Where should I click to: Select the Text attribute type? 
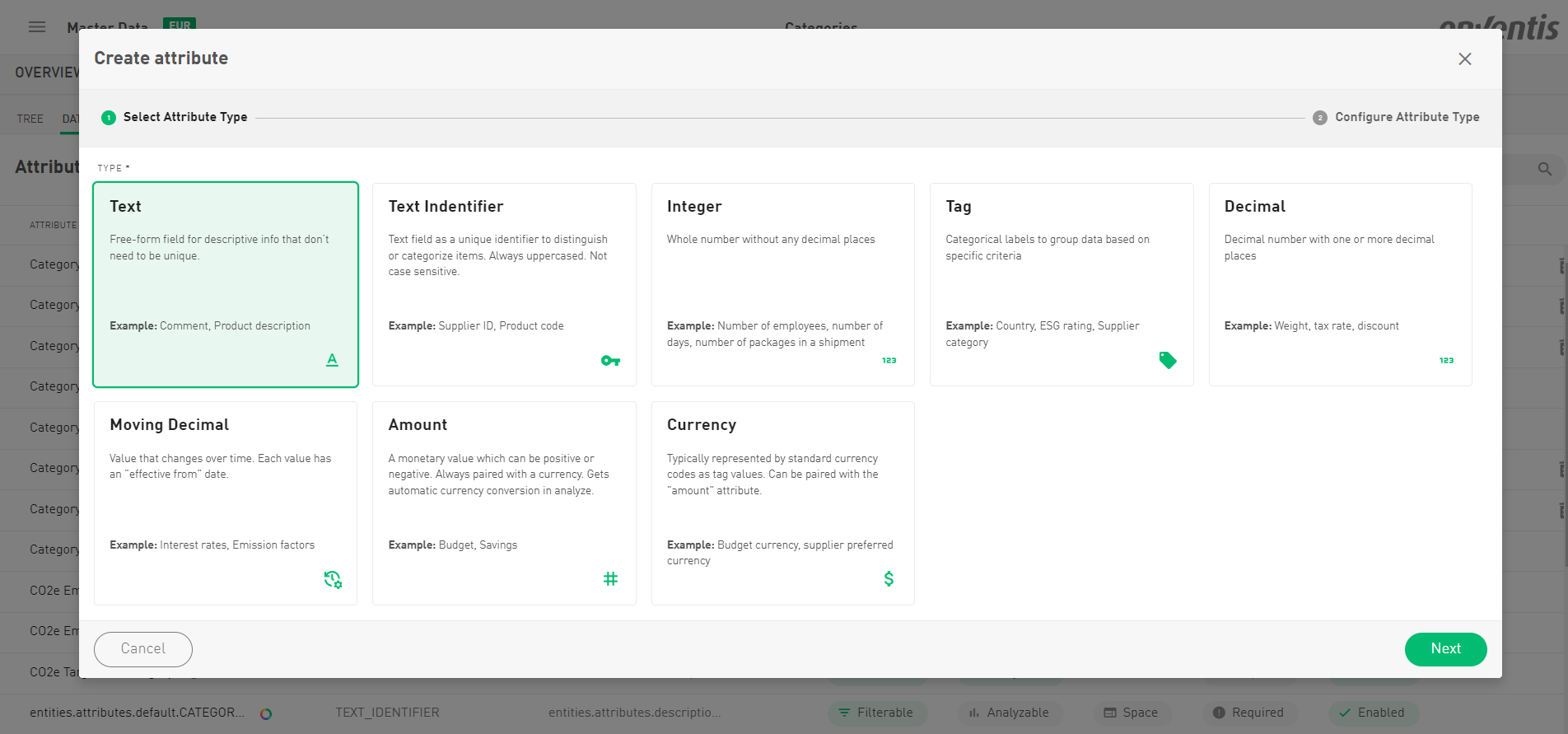(x=226, y=284)
